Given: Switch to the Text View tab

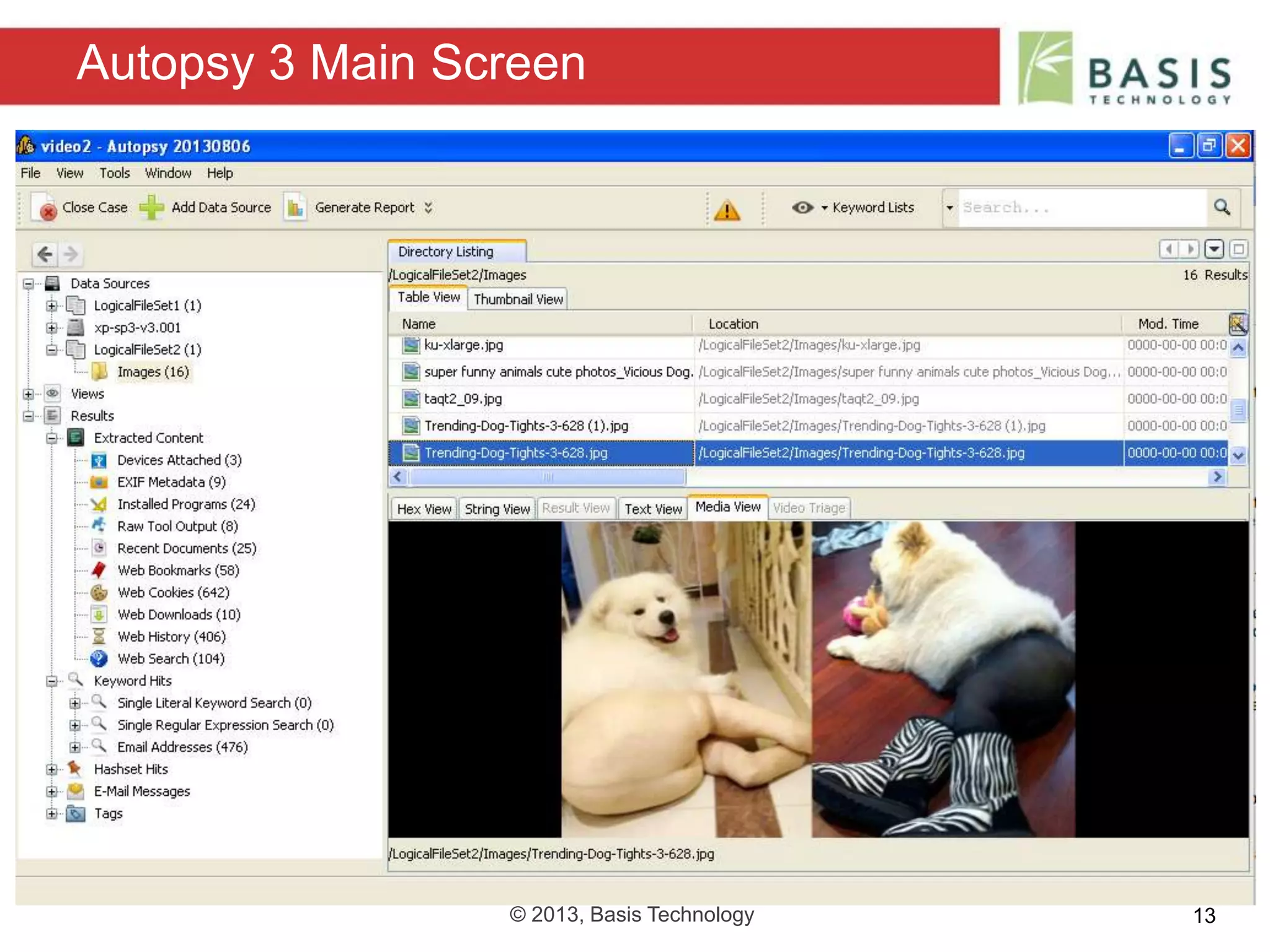Looking at the screenshot, I should (x=653, y=509).
